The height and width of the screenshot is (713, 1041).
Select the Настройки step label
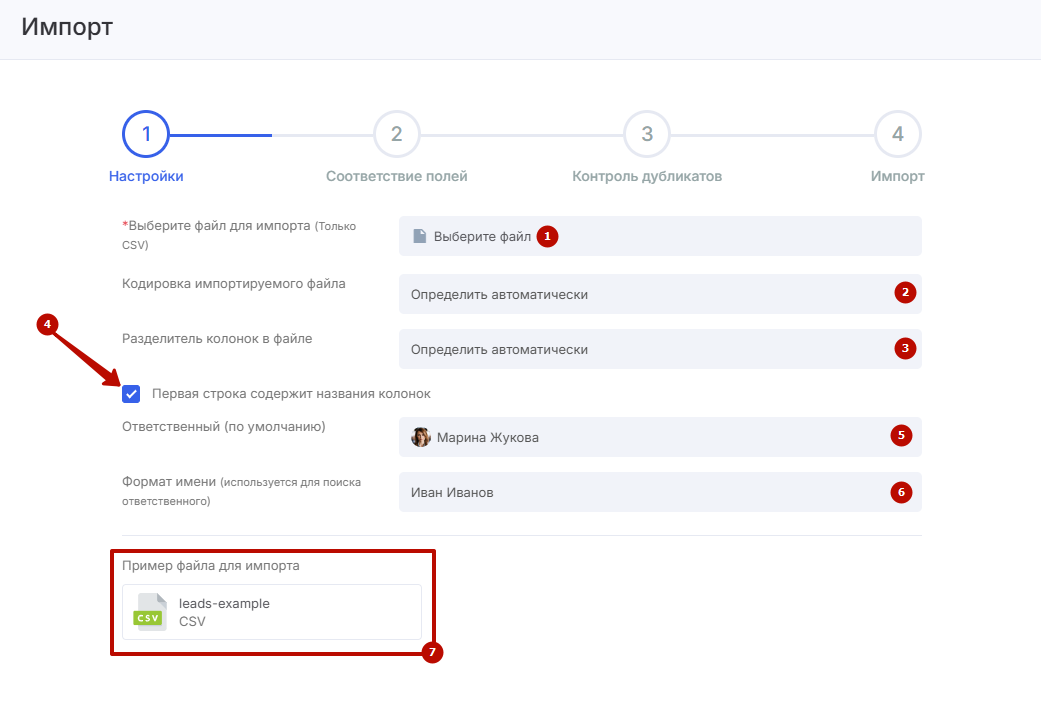click(x=146, y=177)
